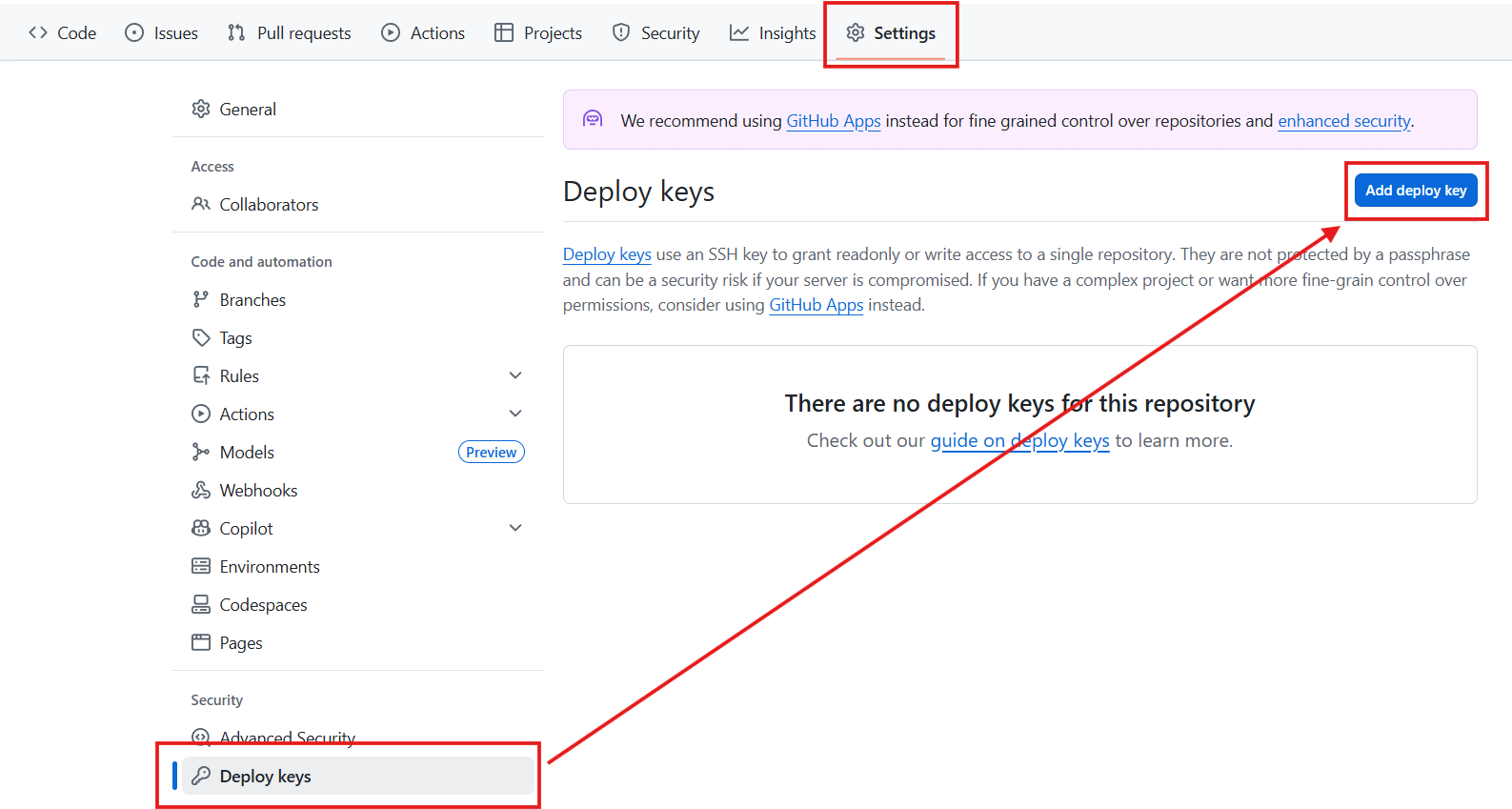The height and width of the screenshot is (809, 1512).
Task: Click the Insights graph icon
Action: tap(739, 32)
